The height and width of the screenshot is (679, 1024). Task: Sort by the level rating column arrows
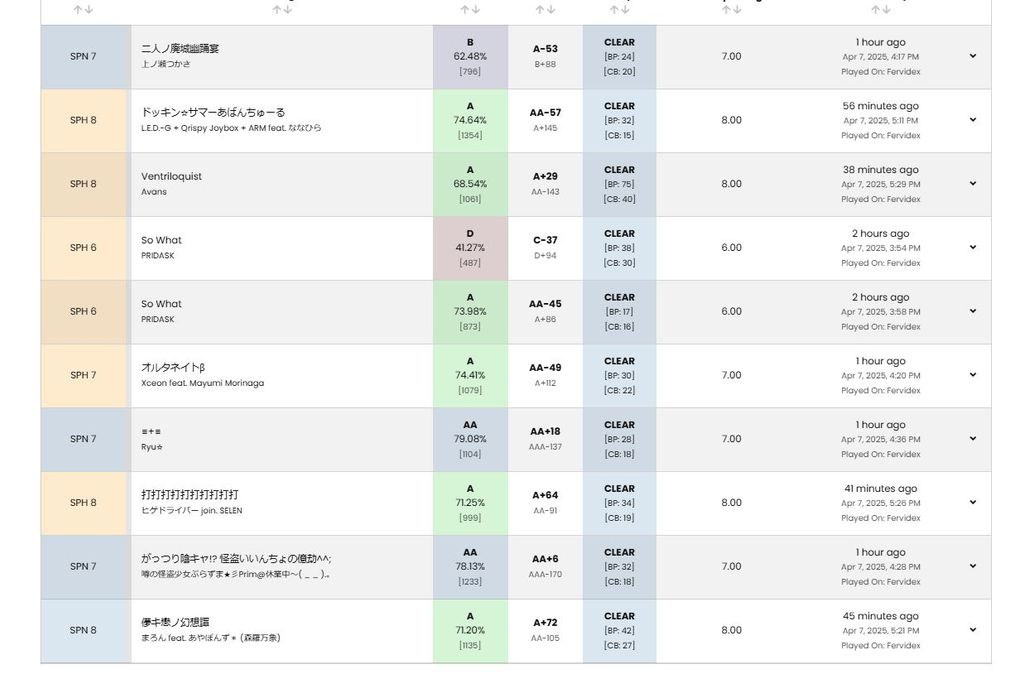[732, 9]
